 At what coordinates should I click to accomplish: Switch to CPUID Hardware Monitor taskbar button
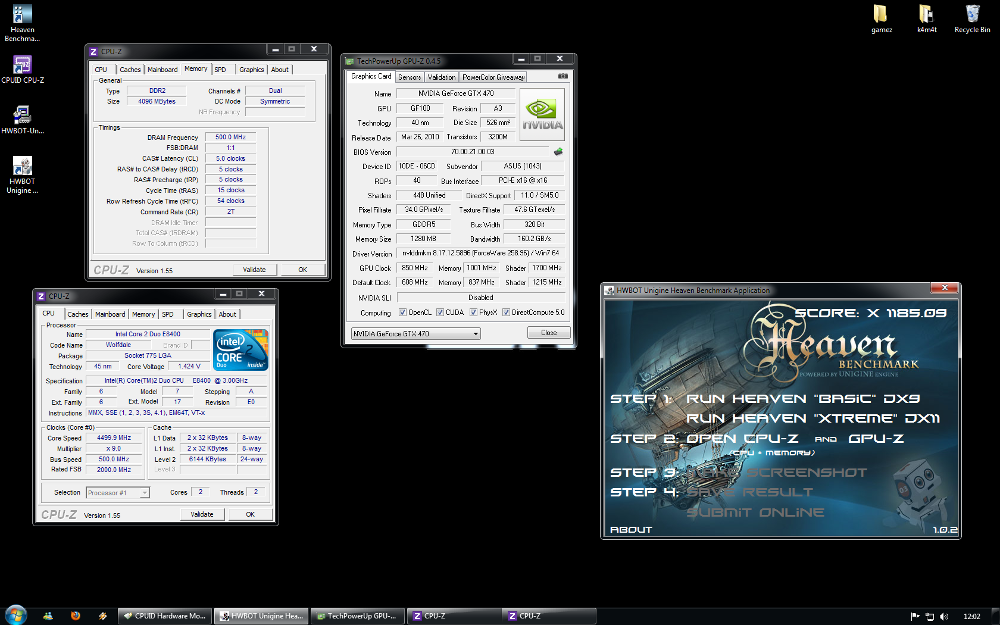click(x=165, y=616)
